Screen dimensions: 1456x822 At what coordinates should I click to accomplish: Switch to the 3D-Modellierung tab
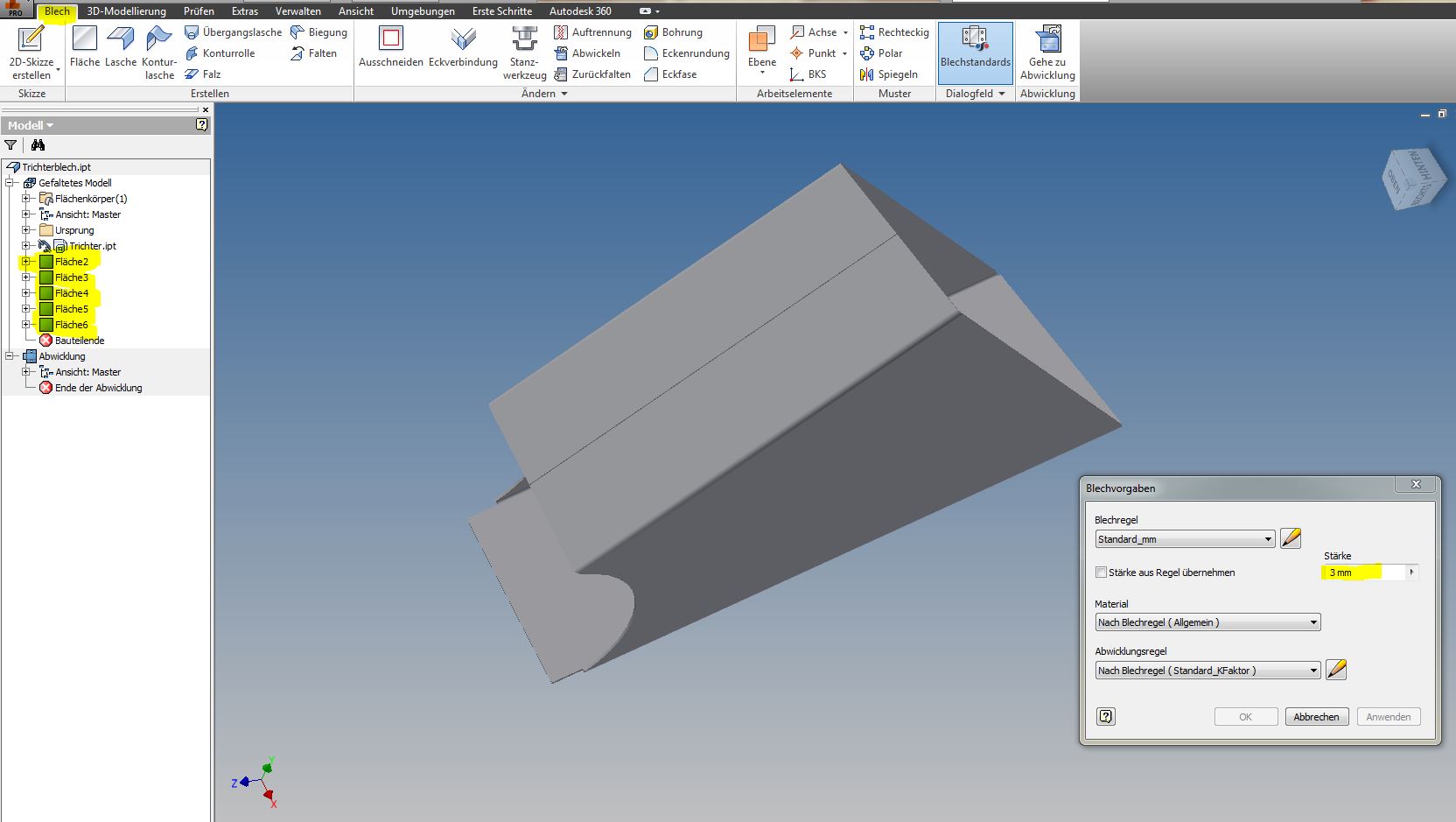(x=127, y=11)
